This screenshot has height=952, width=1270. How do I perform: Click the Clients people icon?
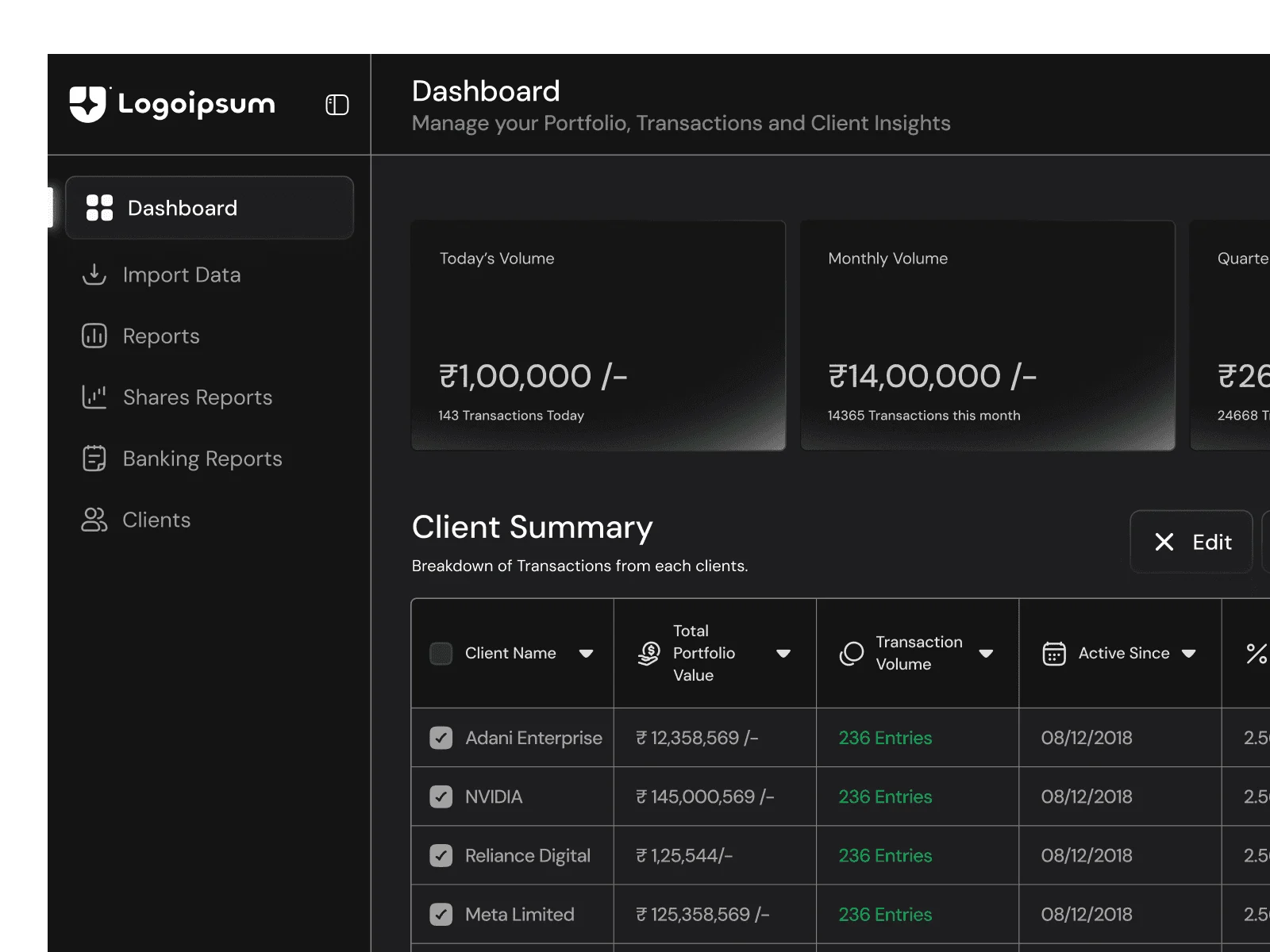click(94, 520)
